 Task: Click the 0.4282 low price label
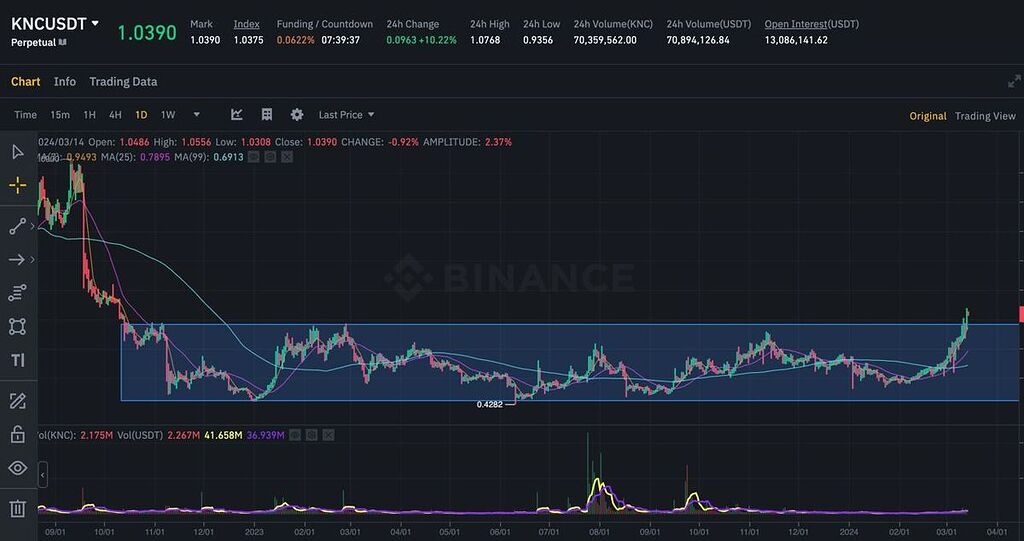(x=490, y=404)
